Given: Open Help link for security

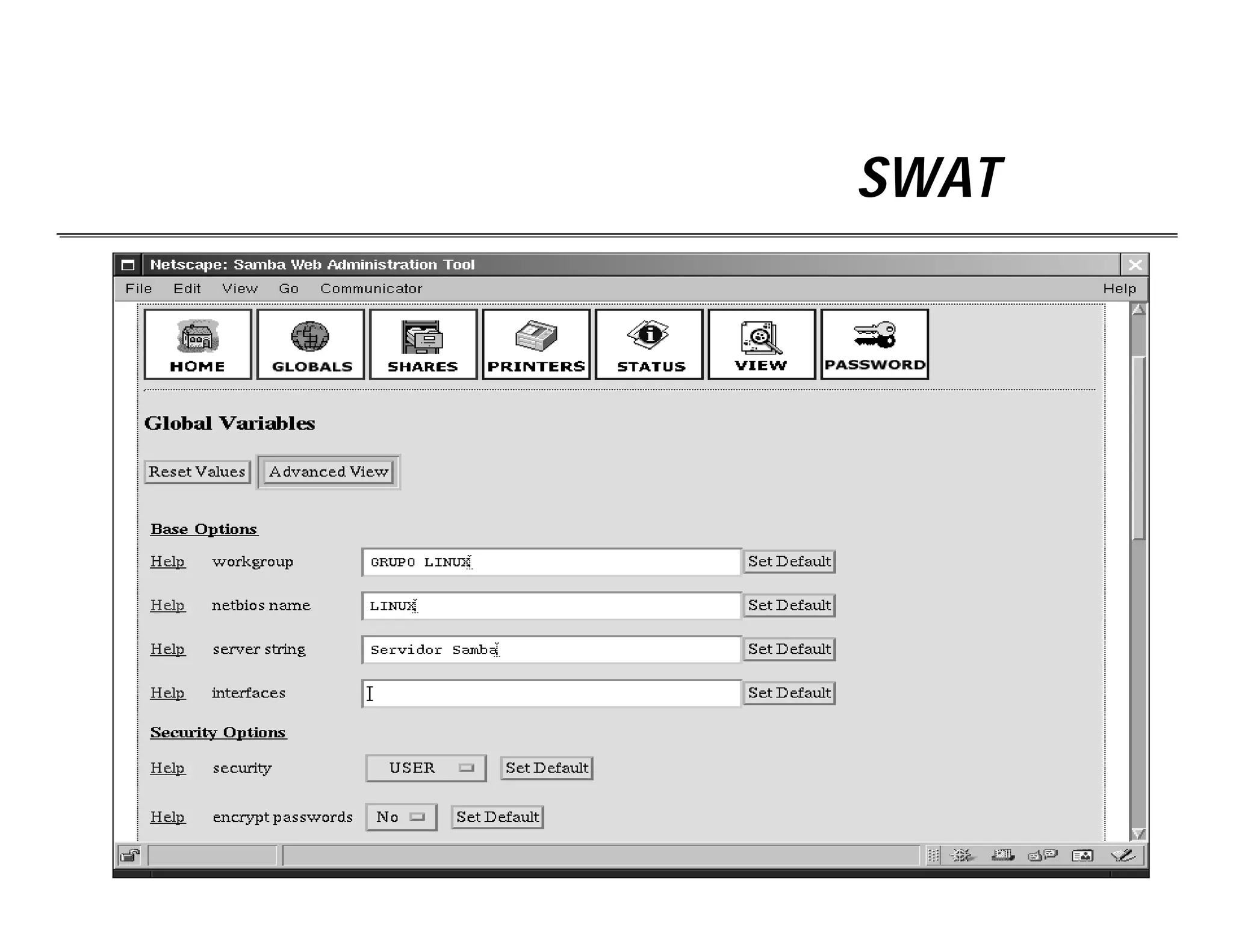Looking at the screenshot, I should (x=167, y=768).
